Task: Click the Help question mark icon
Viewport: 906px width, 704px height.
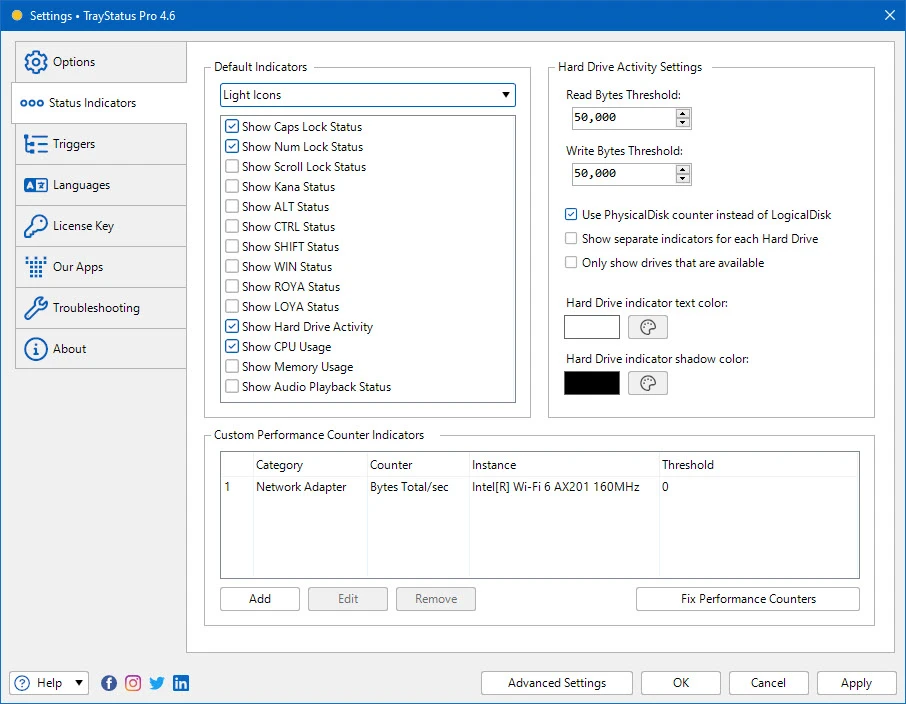Action: coord(22,683)
